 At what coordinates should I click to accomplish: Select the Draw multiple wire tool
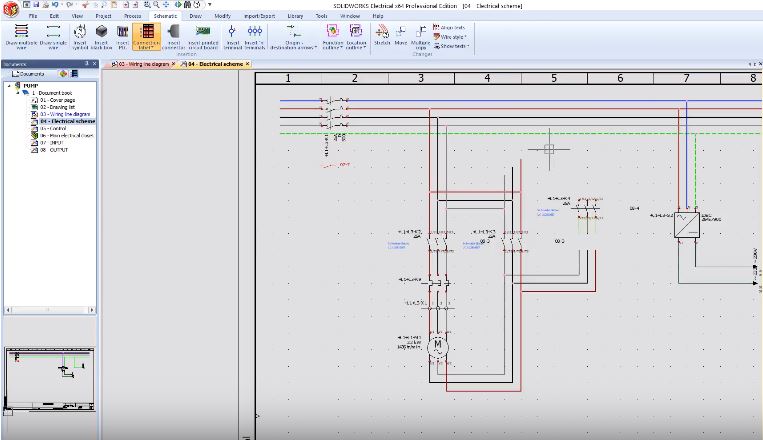[21, 37]
